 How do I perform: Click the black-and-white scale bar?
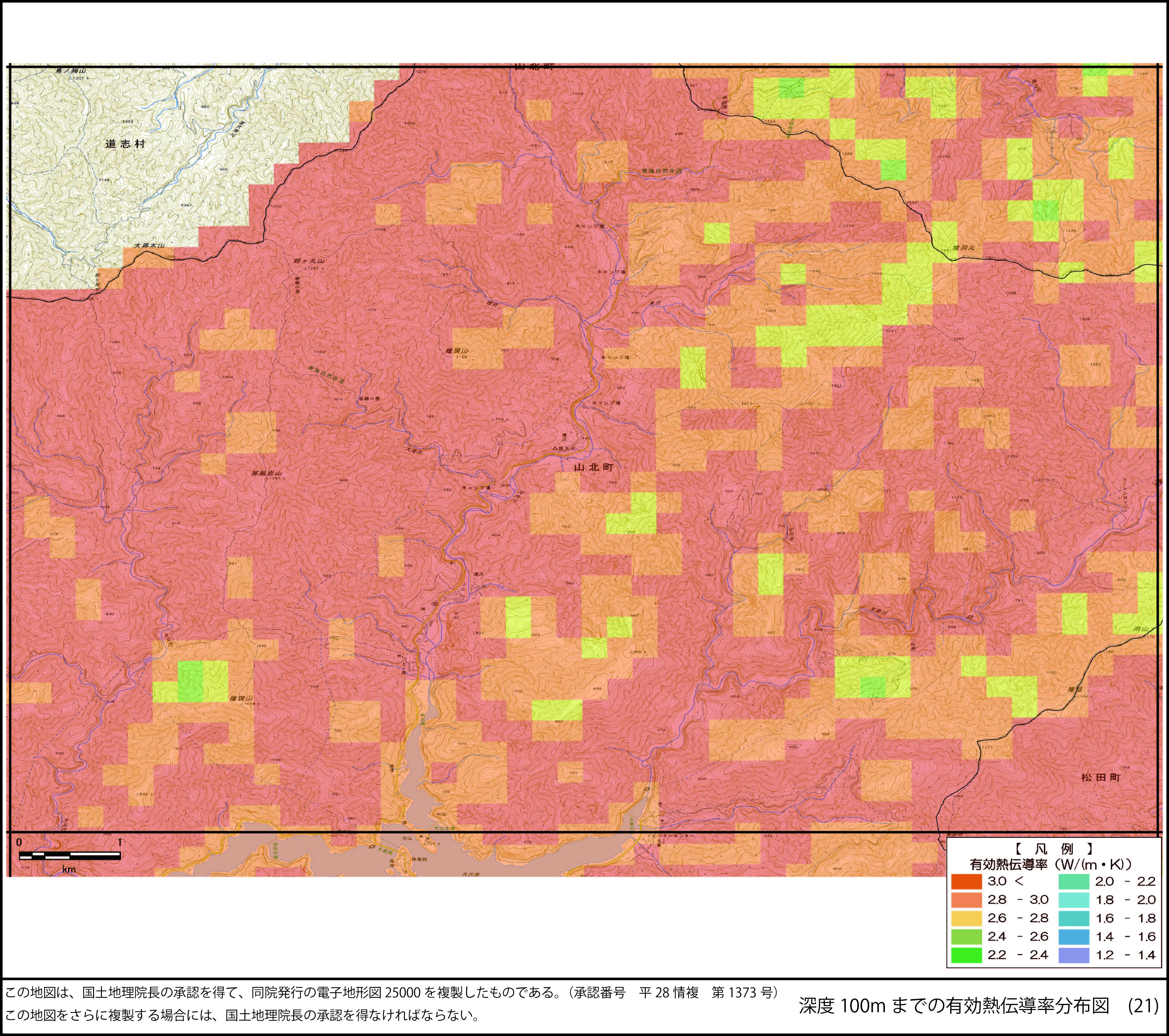[x=70, y=856]
